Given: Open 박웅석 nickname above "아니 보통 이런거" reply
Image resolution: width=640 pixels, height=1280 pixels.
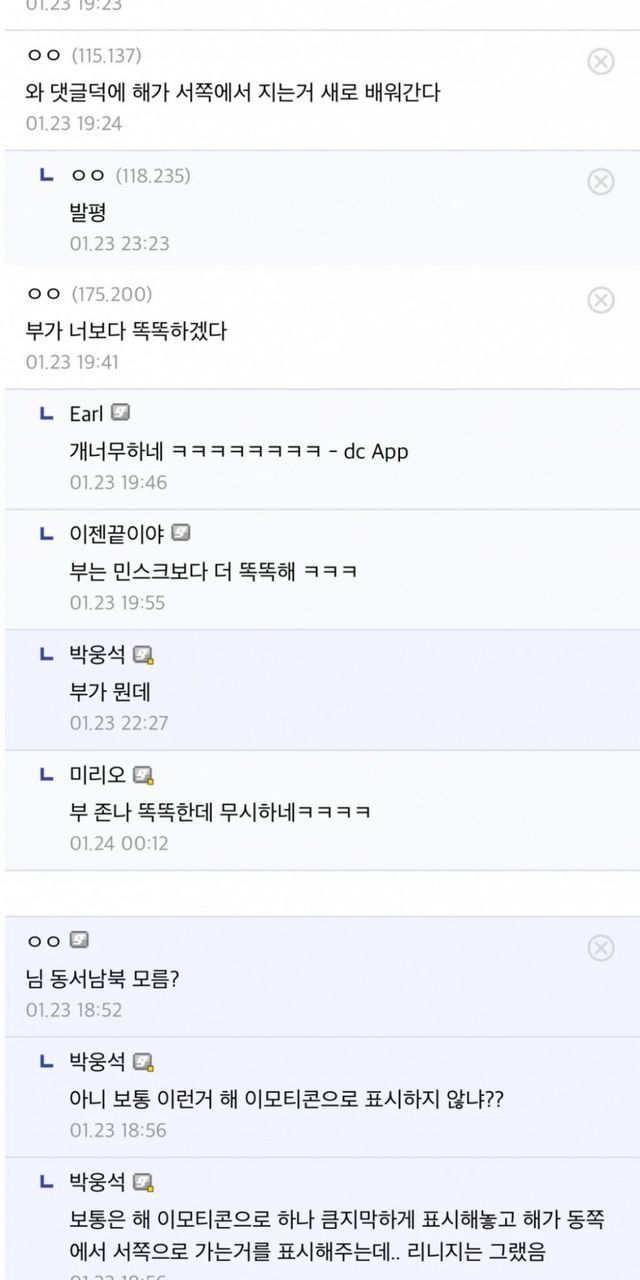Looking at the screenshot, I should (97, 1062).
